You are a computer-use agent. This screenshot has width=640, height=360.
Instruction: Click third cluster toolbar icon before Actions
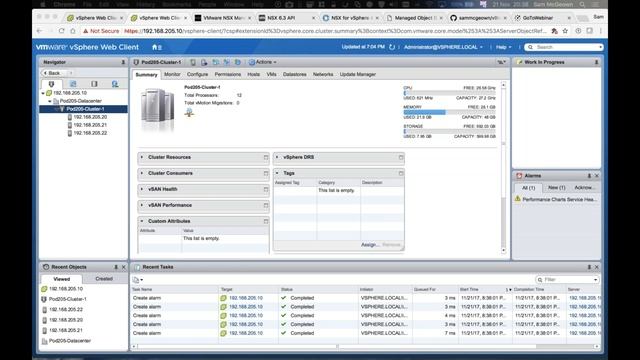(216, 62)
